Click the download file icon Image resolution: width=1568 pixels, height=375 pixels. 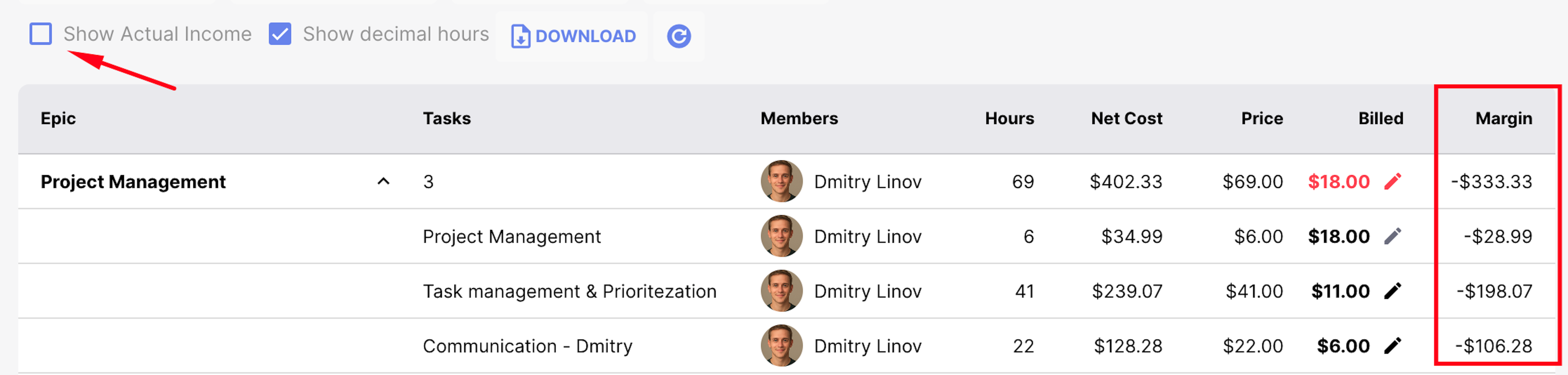[520, 36]
